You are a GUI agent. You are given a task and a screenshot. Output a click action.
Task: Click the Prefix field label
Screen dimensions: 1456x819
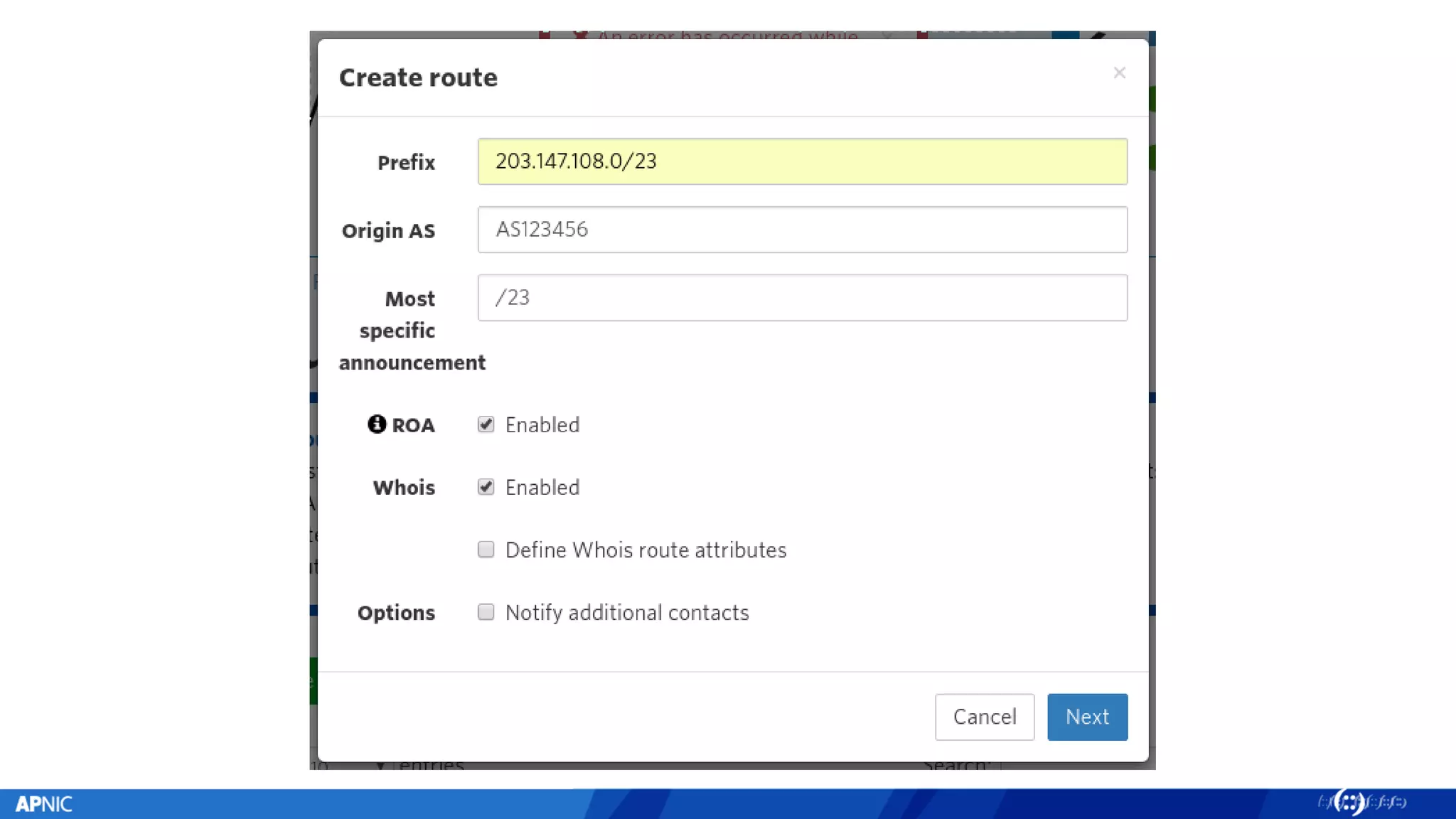tap(406, 163)
